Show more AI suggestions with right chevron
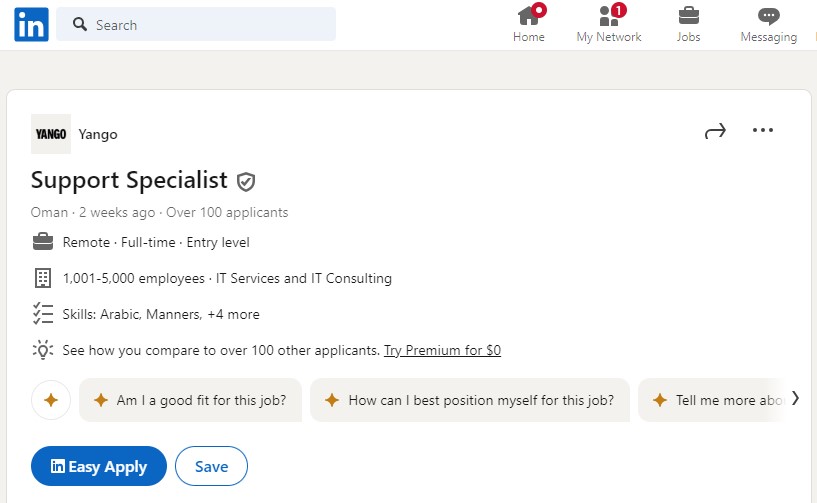This screenshot has height=503, width=817. click(795, 398)
